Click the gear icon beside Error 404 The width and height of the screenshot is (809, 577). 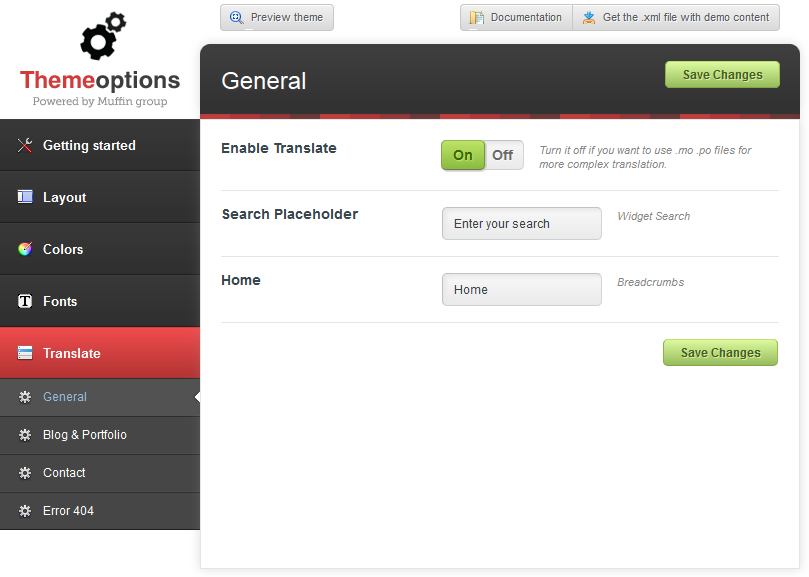click(25, 511)
